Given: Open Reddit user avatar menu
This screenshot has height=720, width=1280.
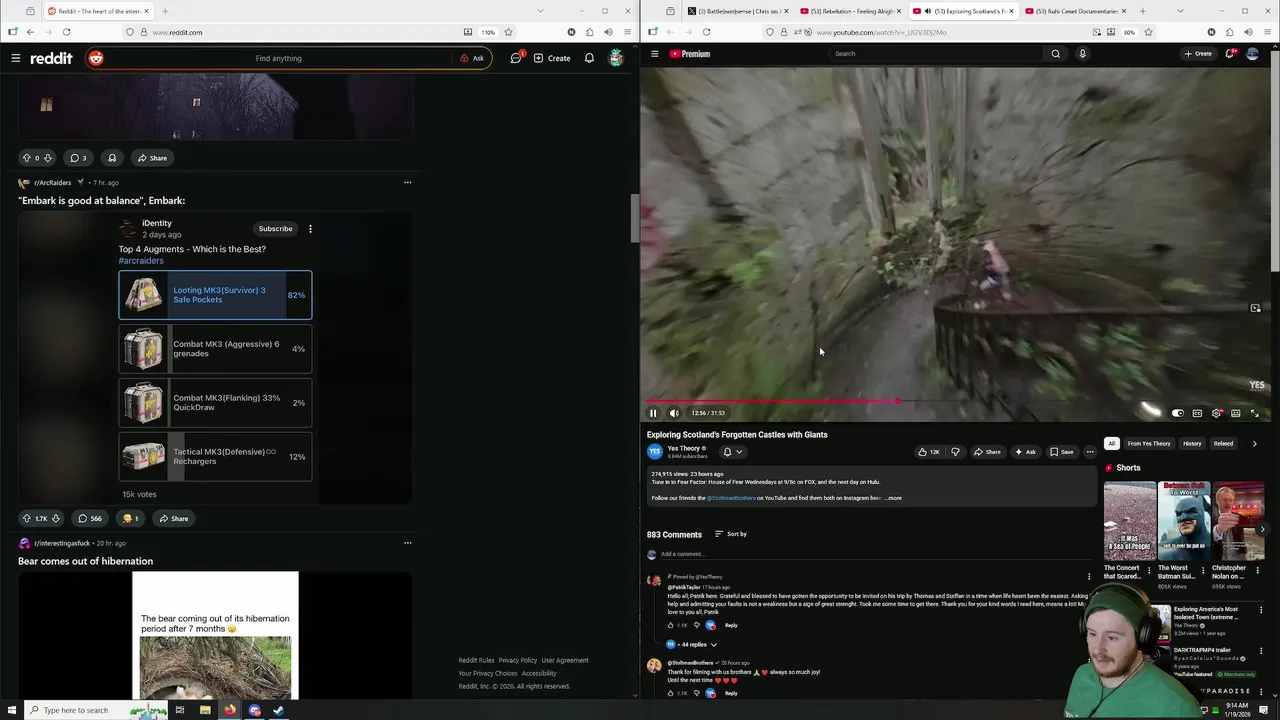Looking at the screenshot, I should pos(616,58).
